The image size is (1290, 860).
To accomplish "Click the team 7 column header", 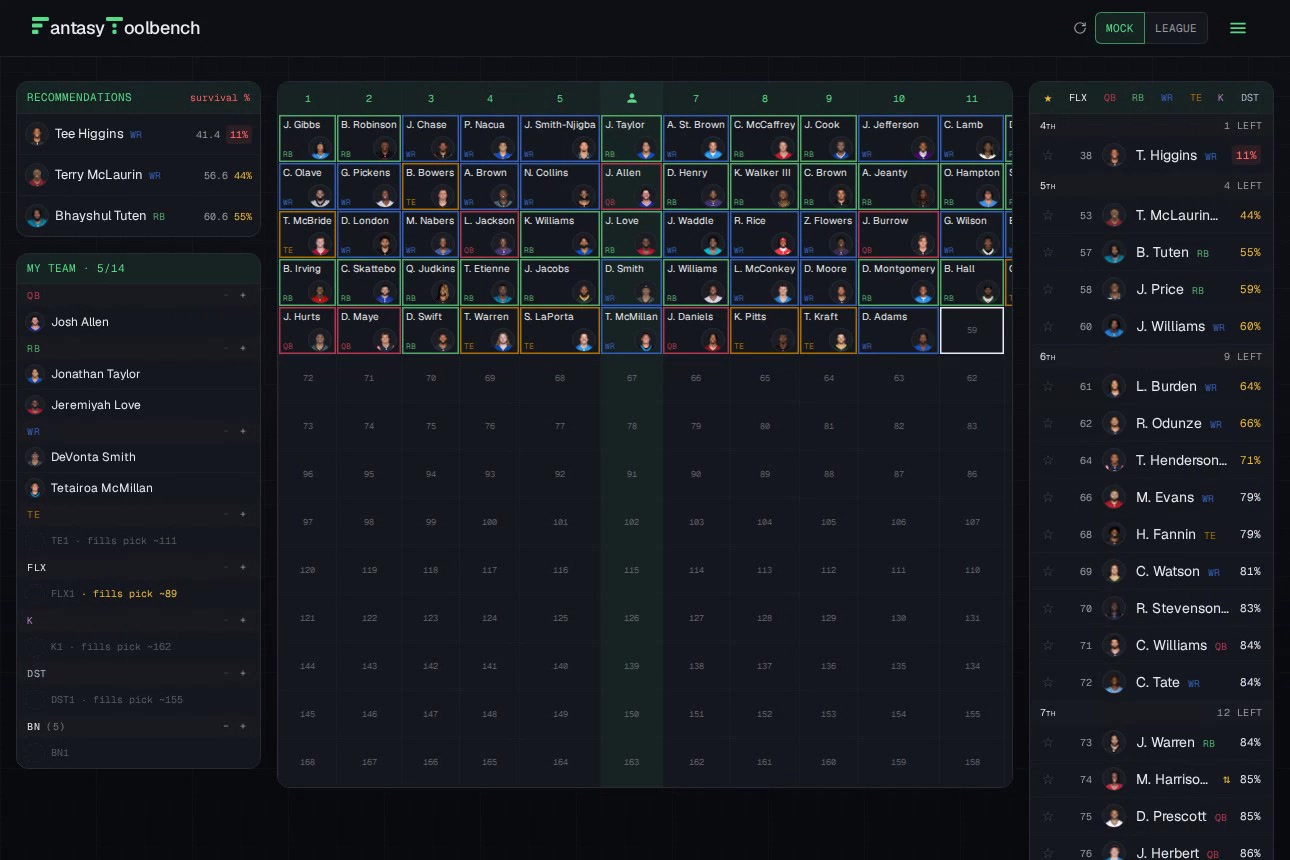I will tap(696, 98).
